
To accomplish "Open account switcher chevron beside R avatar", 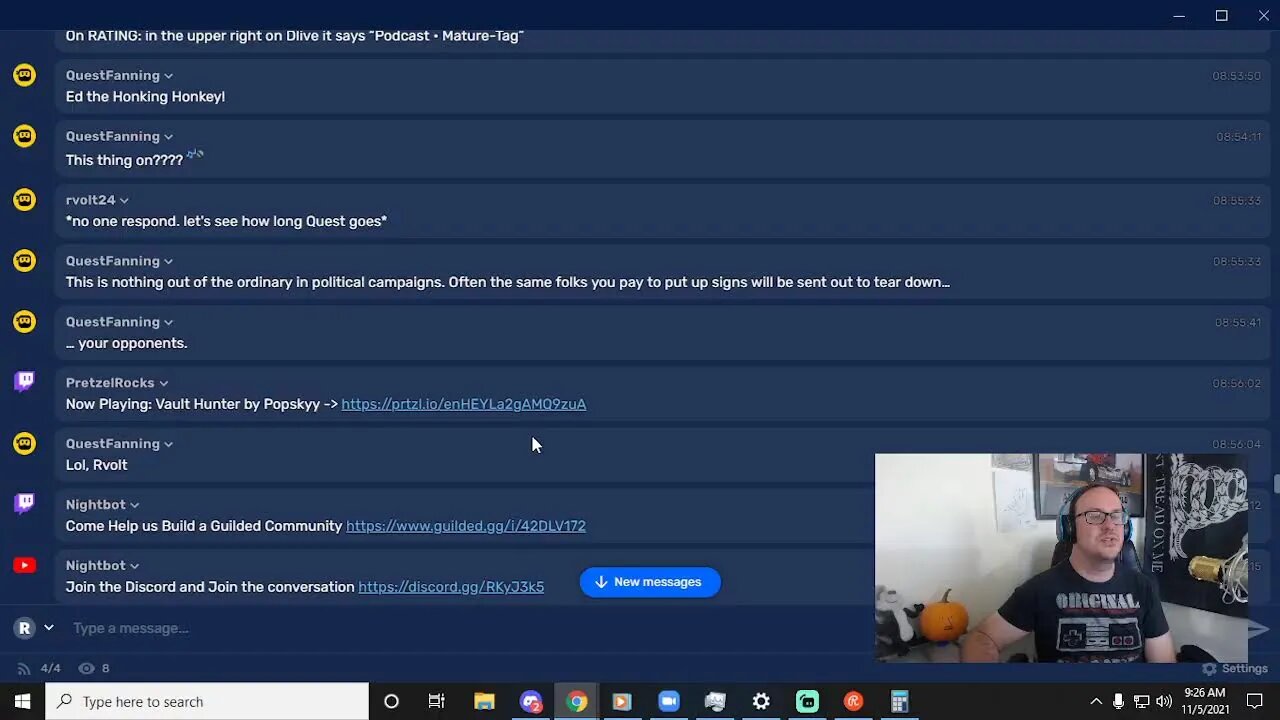I will pos(48,628).
